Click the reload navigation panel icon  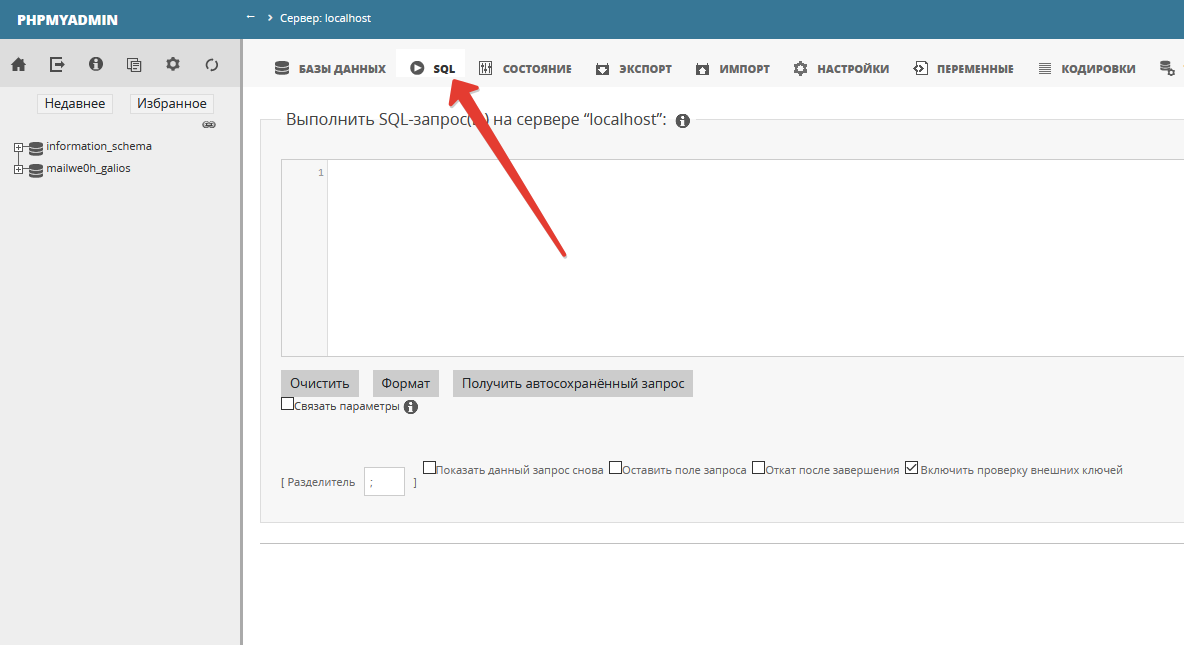212,65
